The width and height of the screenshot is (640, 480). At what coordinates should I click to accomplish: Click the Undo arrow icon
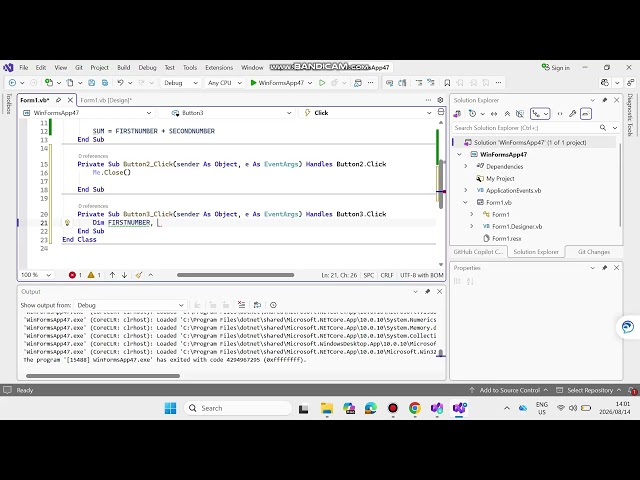coord(120,83)
